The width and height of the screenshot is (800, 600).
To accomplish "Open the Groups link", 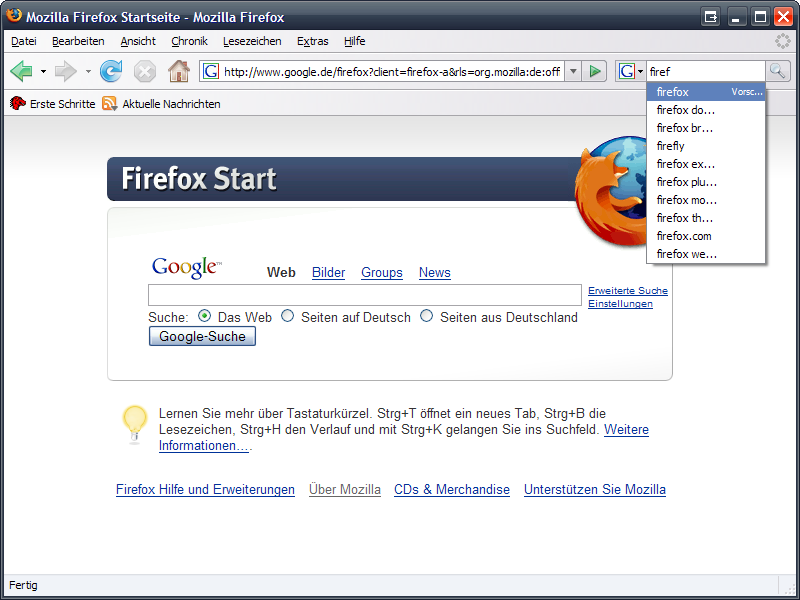I will pos(382,272).
